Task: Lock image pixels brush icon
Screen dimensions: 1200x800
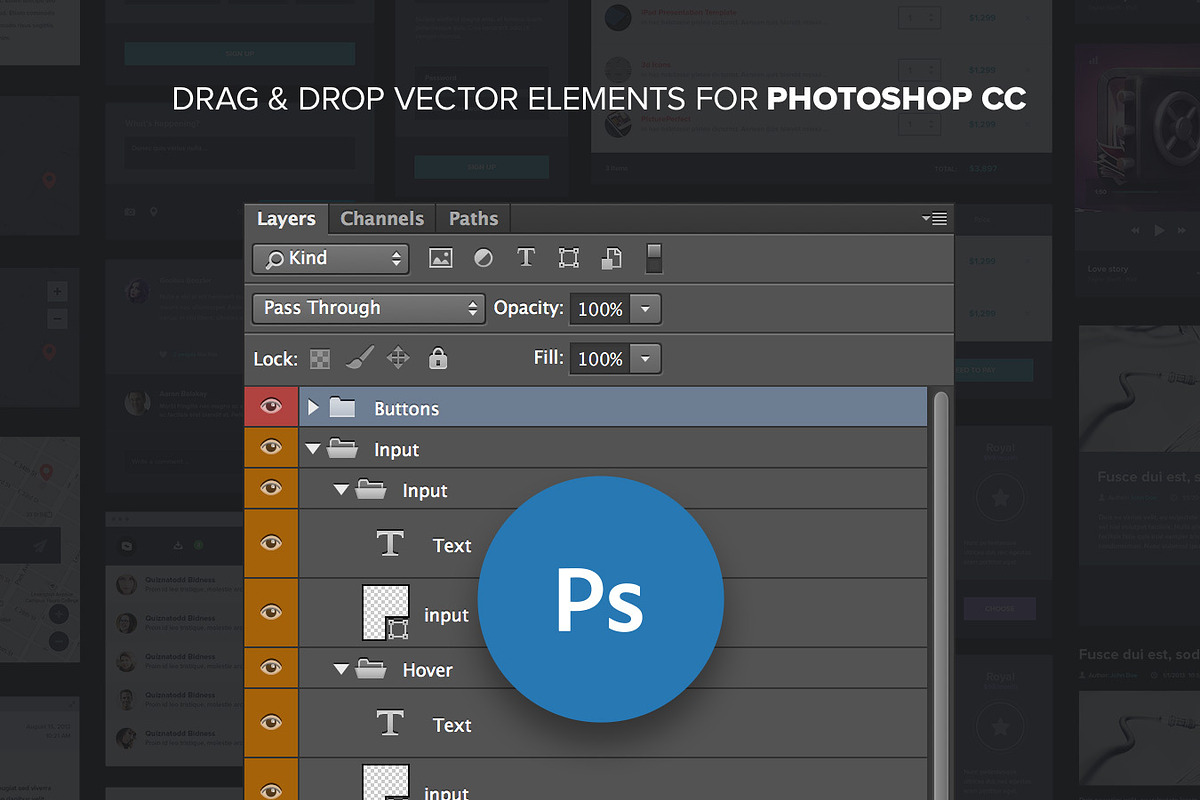Action: click(x=359, y=358)
